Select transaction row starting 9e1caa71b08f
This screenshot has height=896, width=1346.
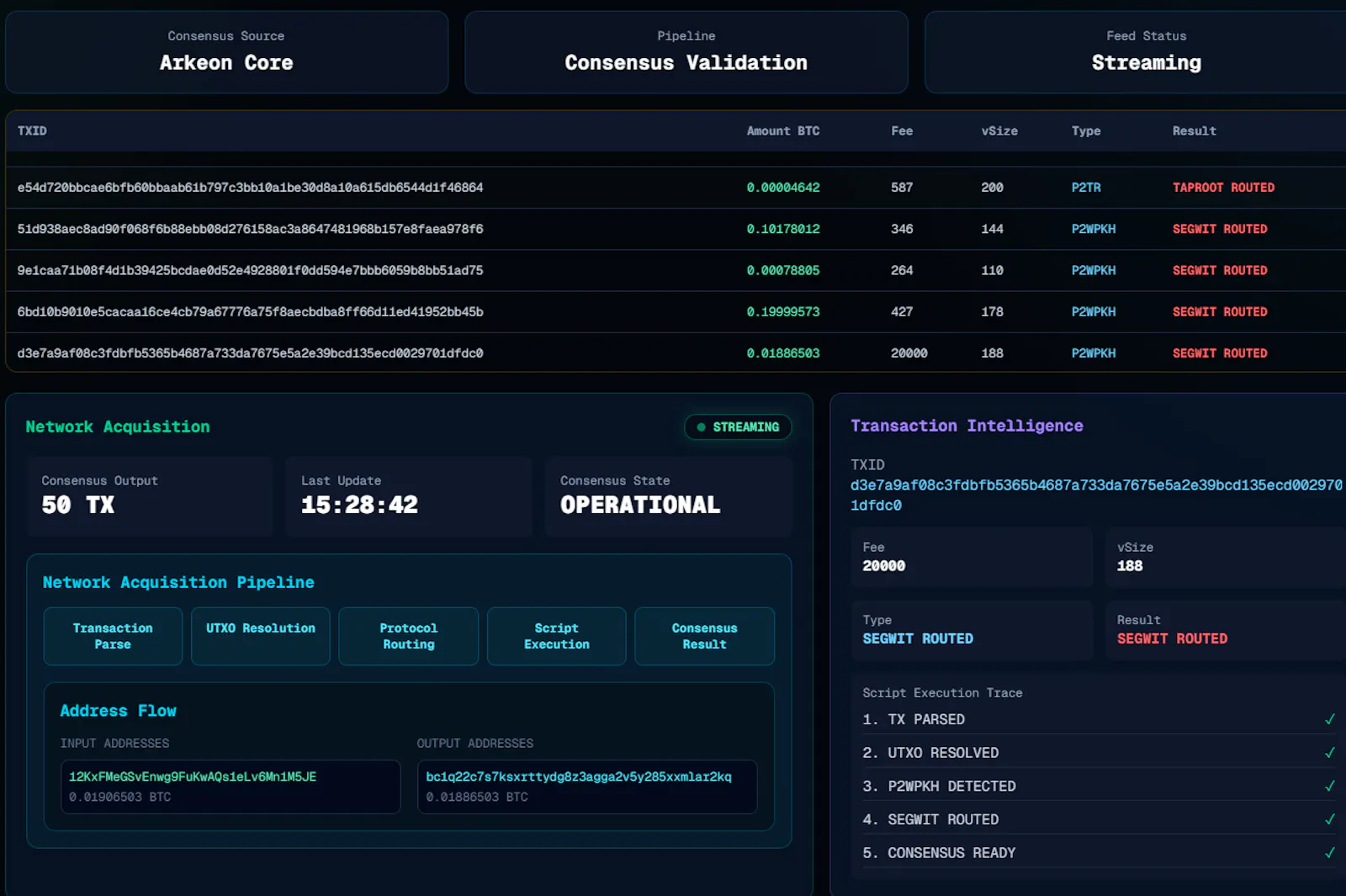pyautogui.click(x=676, y=270)
